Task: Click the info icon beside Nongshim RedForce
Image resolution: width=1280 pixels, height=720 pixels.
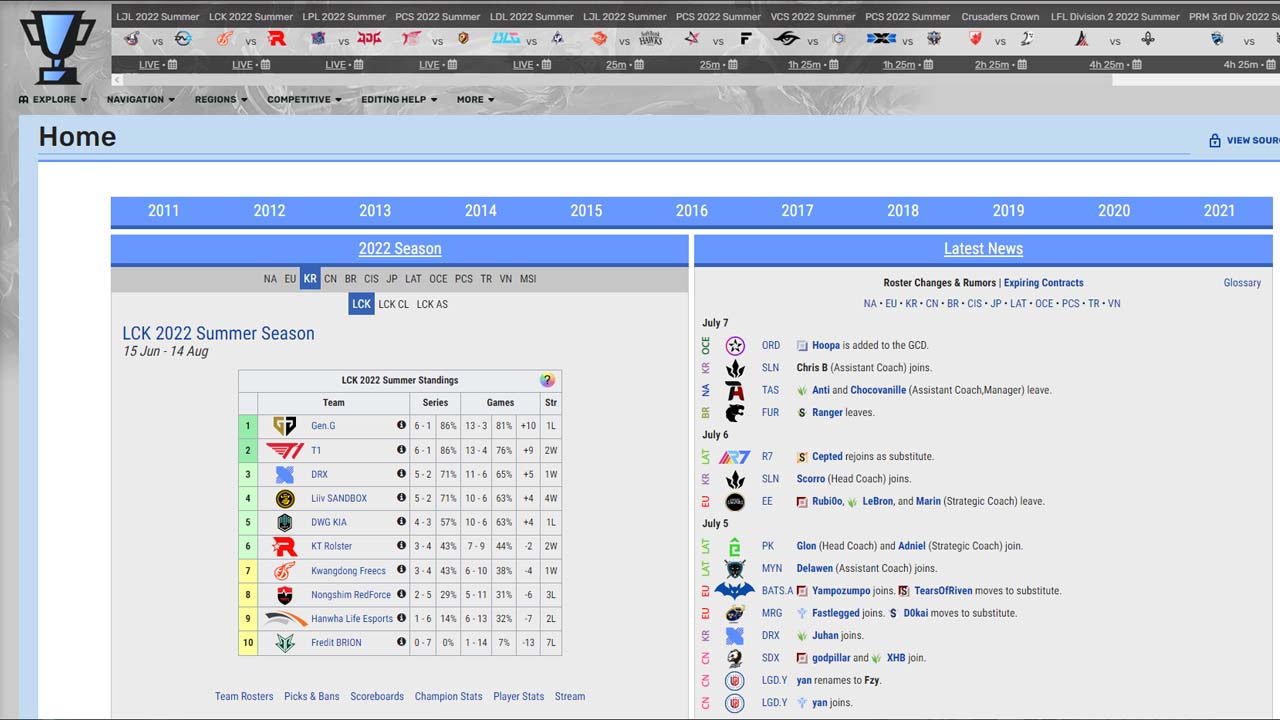Action: point(401,594)
